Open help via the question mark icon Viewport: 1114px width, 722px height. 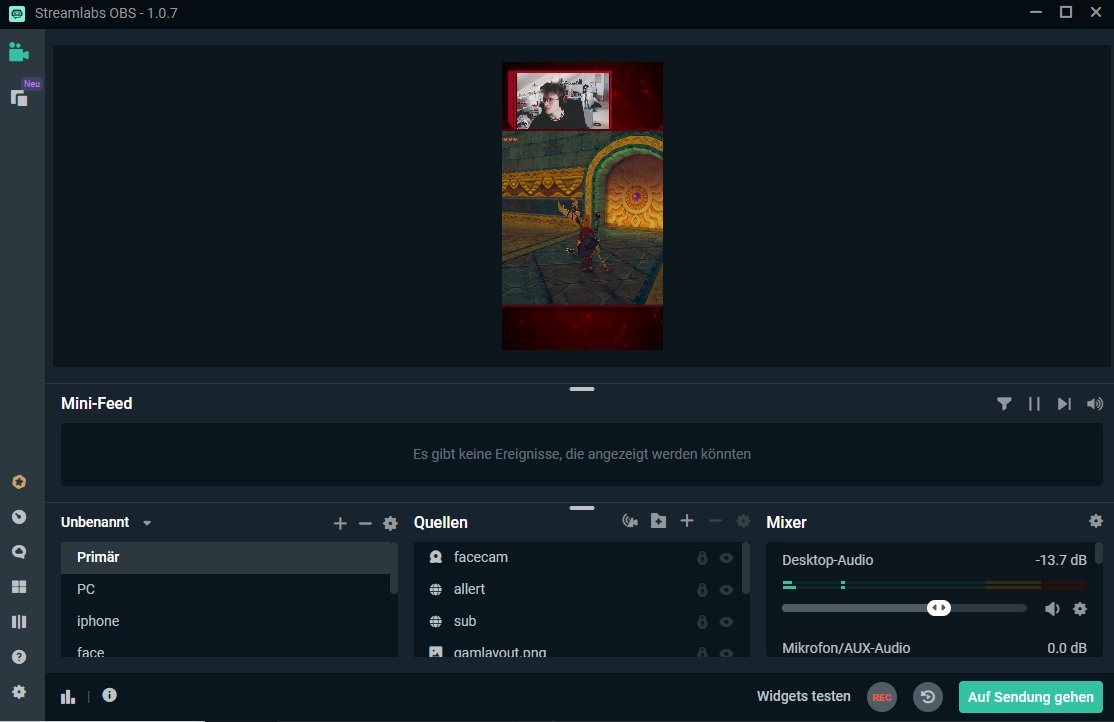point(19,657)
